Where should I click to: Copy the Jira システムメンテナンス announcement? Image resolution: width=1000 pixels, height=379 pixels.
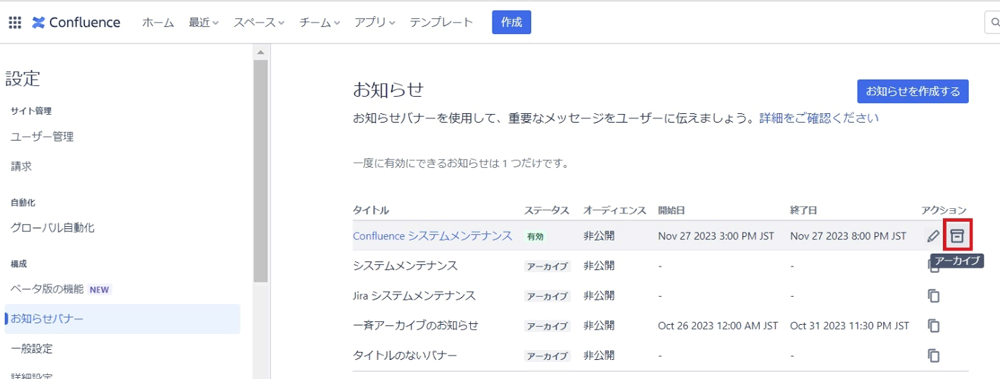click(x=934, y=295)
